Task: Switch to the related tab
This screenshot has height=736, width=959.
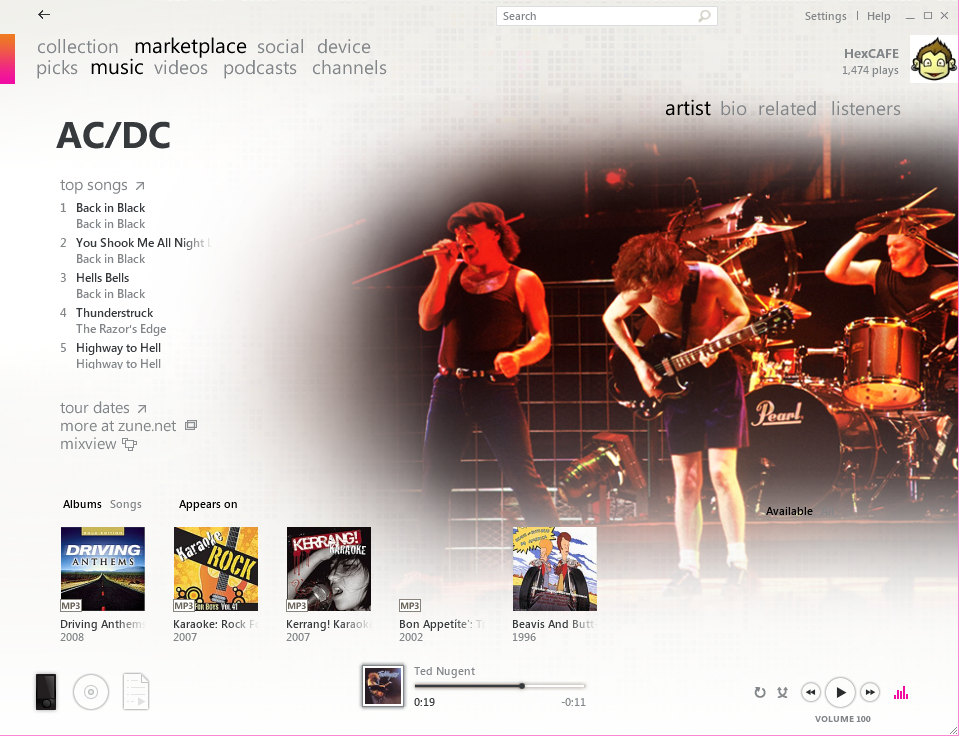Action: pos(787,108)
